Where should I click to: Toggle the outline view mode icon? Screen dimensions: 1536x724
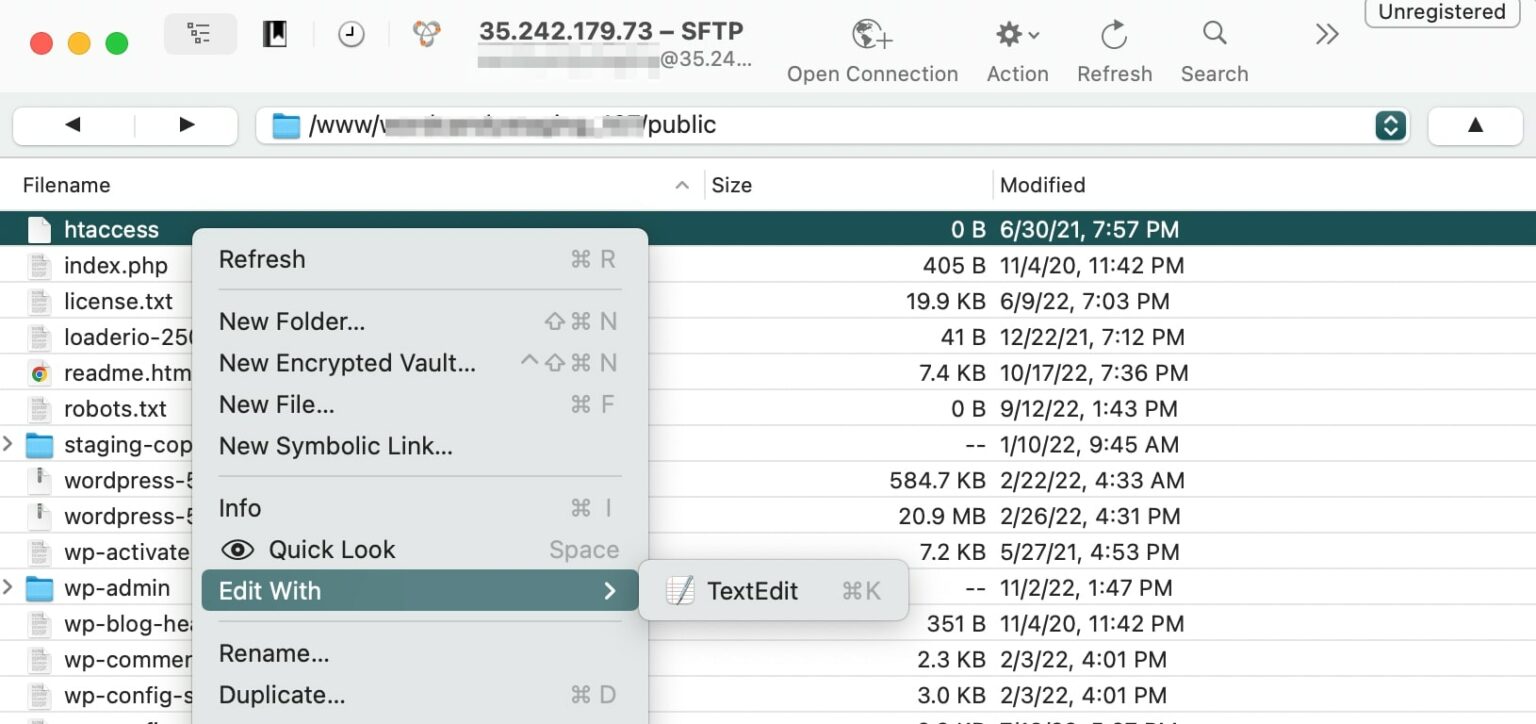click(200, 33)
